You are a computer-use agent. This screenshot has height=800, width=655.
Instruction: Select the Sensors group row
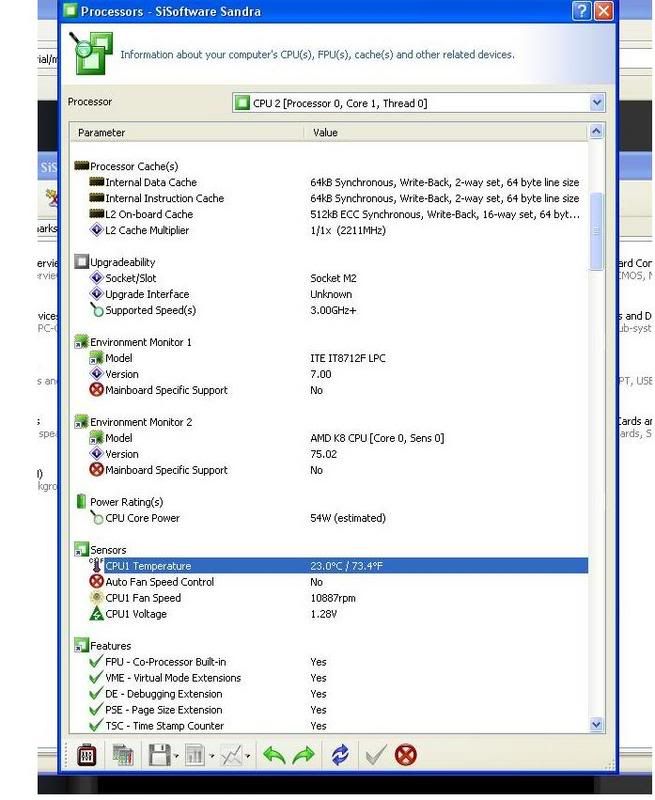[x=330, y=550]
